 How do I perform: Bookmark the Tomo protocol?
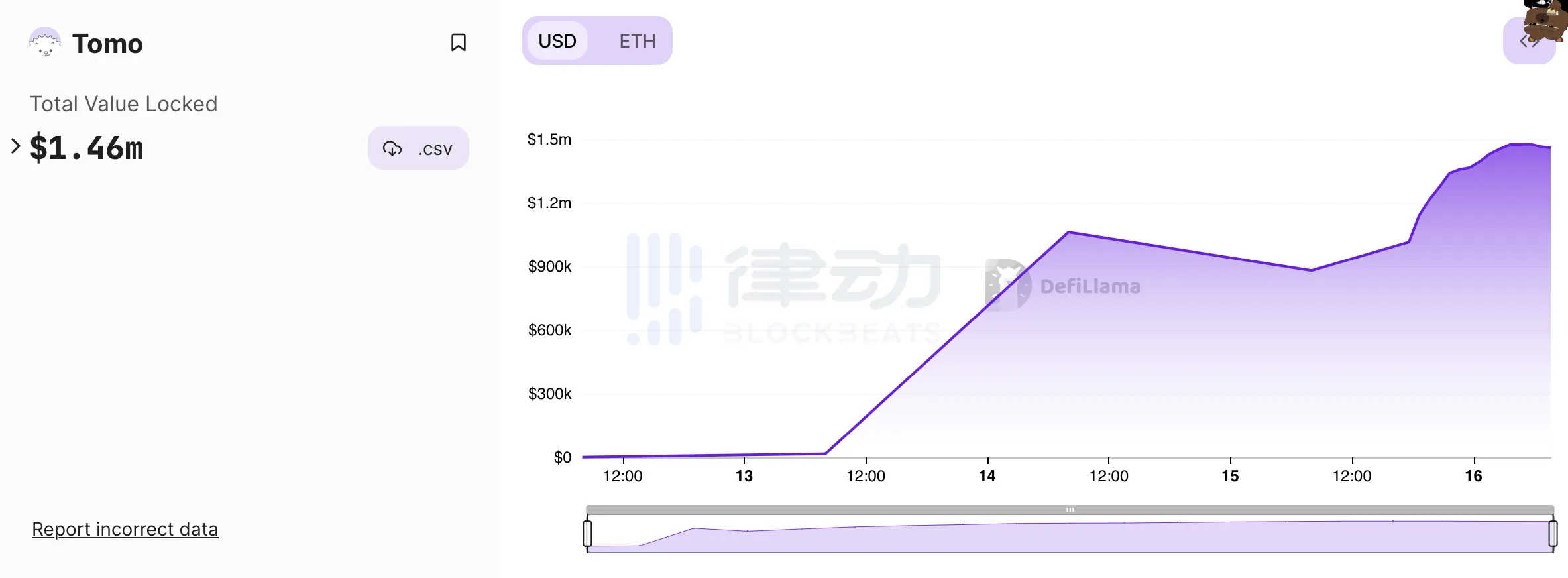click(x=458, y=43)
